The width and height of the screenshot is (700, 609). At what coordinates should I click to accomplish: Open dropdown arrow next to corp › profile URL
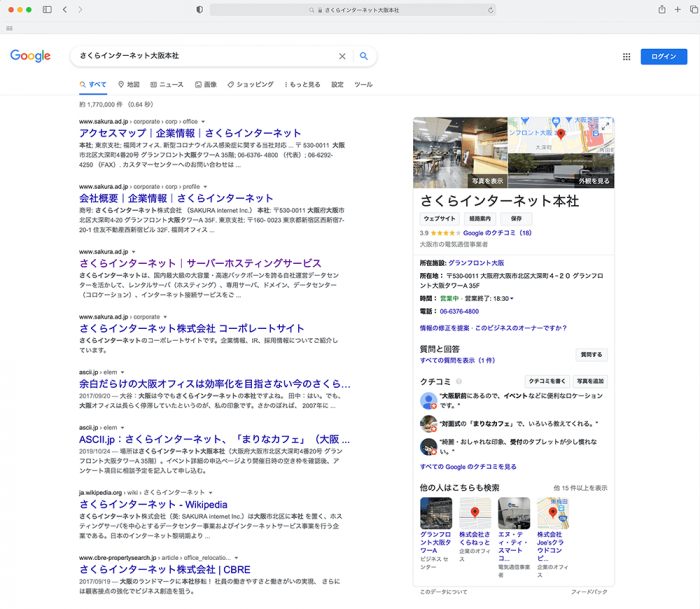[x=205, y=187]
